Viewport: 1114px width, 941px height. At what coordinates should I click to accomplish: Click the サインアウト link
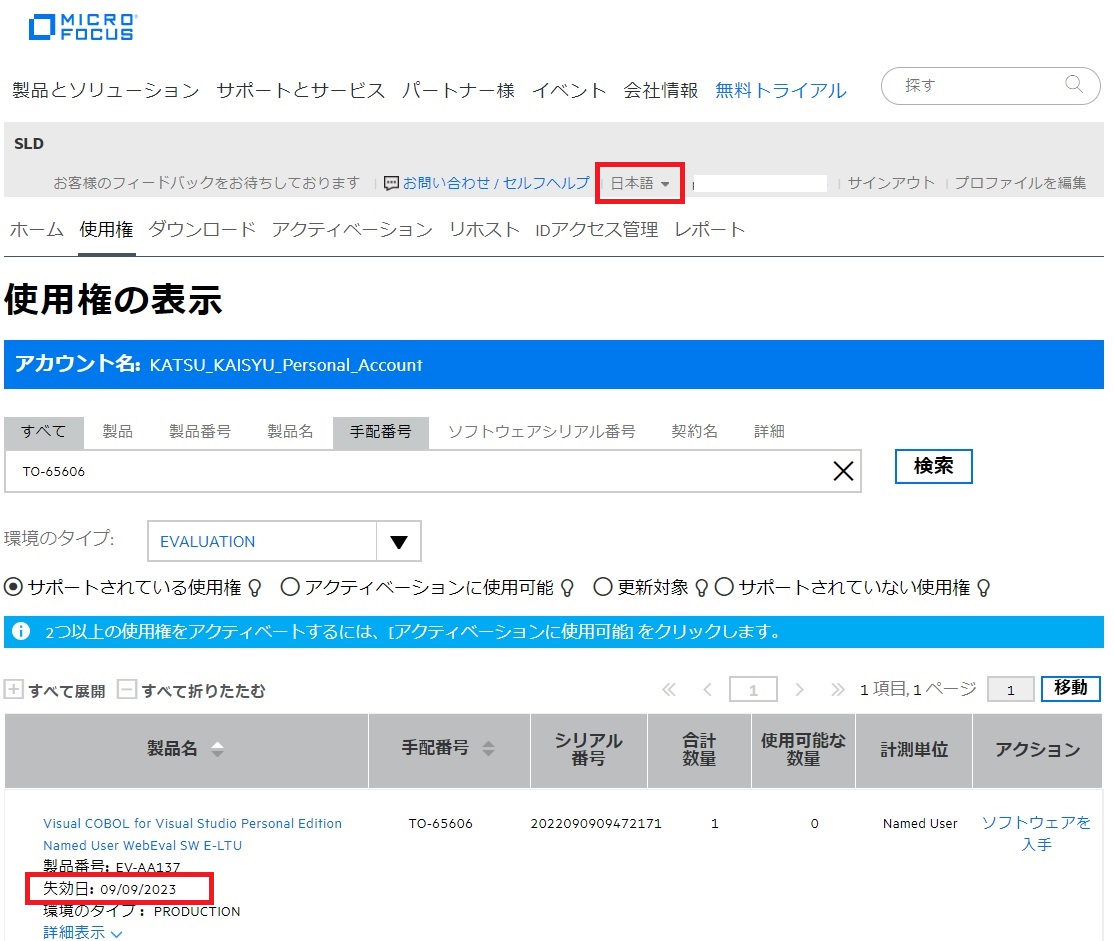tap(891, 183)
